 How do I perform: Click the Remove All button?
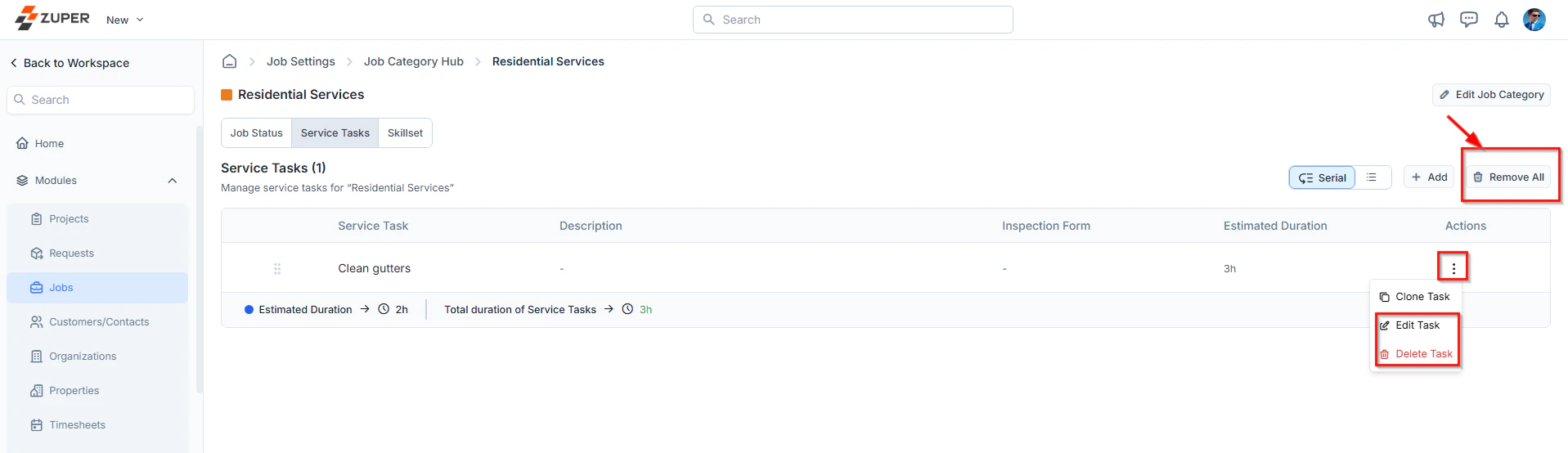click(x=1508, y=177)
